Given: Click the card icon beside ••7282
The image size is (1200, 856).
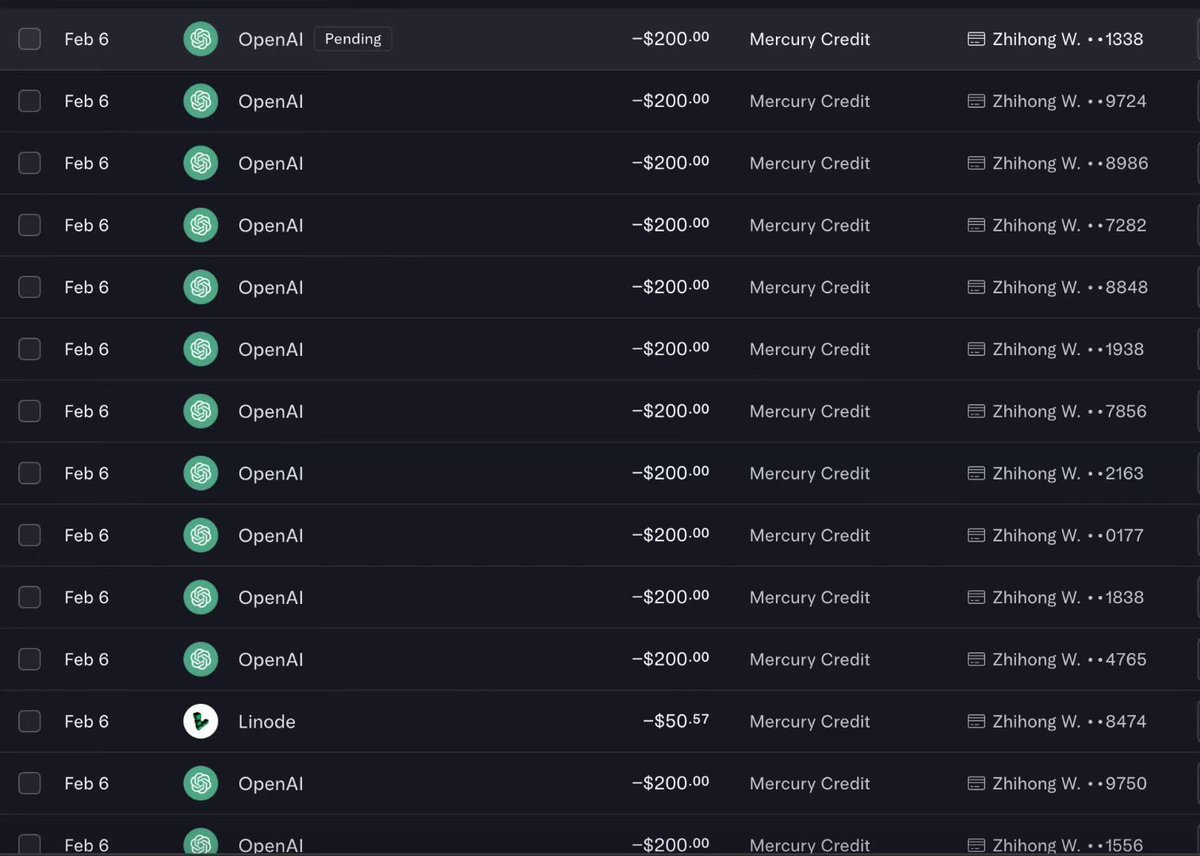Looking at the screenshot, I should [x=977, y=225].
